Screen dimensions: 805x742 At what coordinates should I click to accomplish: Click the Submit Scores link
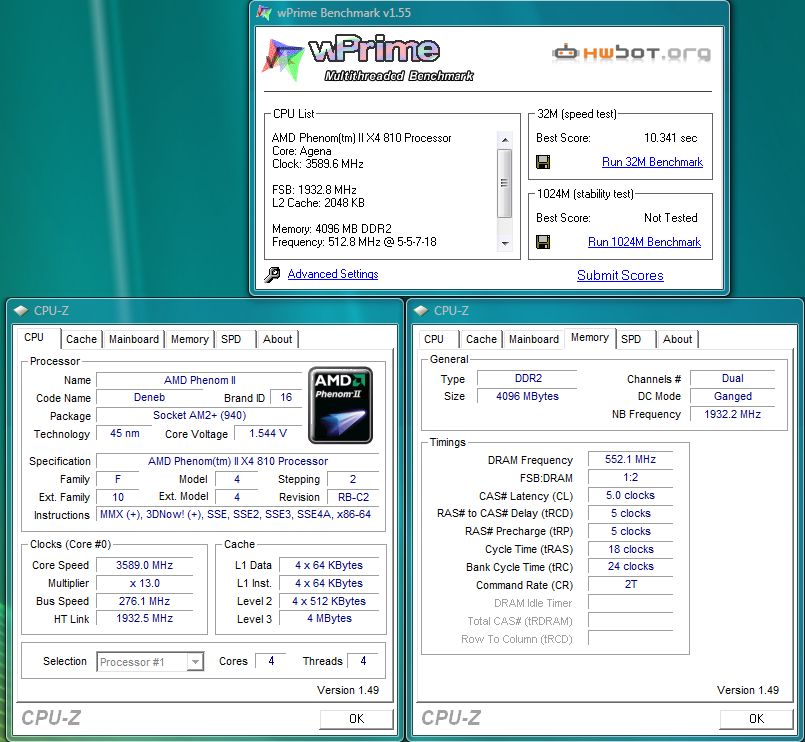[620, 275]
